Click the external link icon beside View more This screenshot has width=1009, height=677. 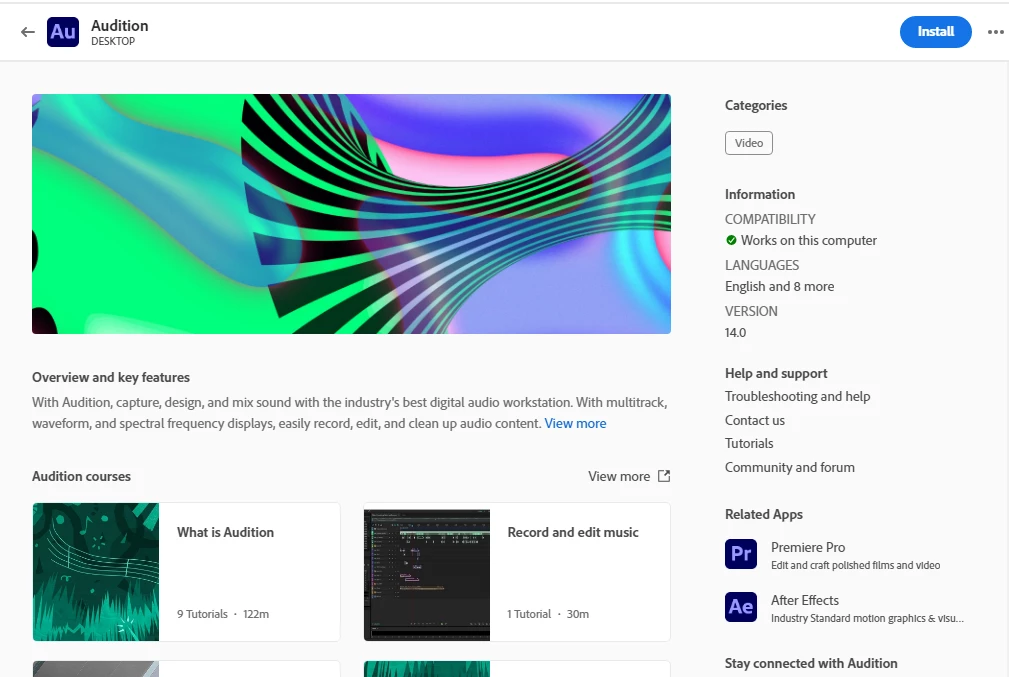pyautogui.click(x=664, y=476)
